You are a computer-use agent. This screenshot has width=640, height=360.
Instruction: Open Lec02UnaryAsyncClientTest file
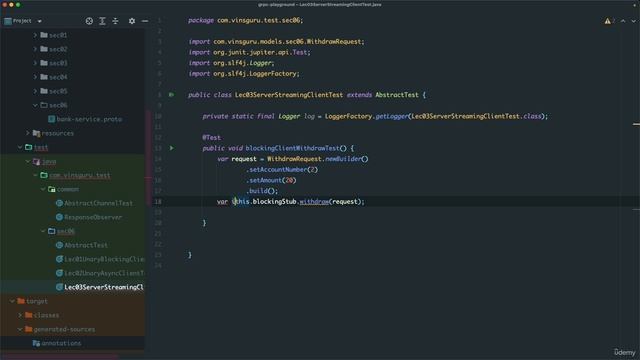point(100,273)
